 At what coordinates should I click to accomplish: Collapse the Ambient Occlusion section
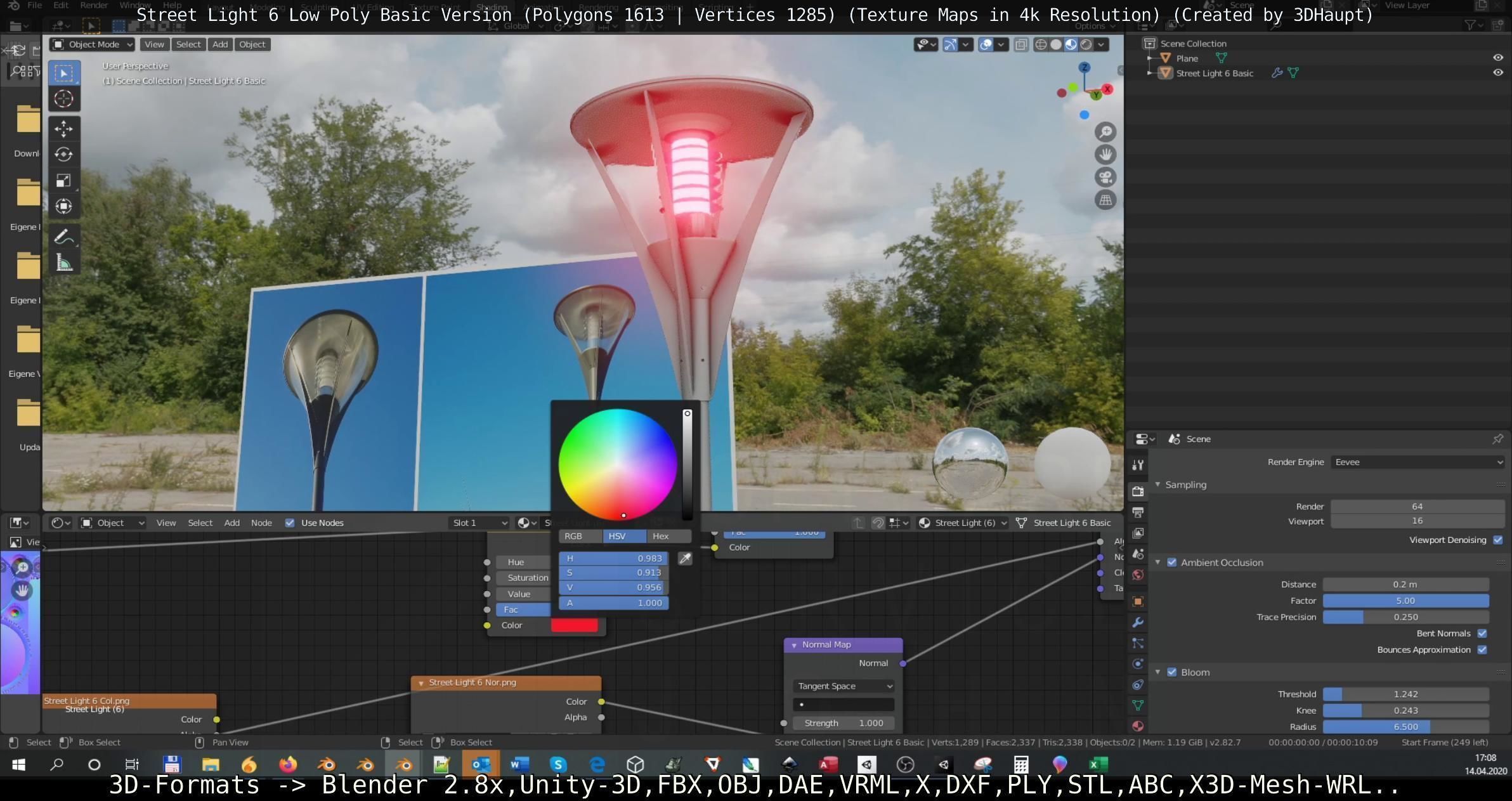[x=1157, y=563]
